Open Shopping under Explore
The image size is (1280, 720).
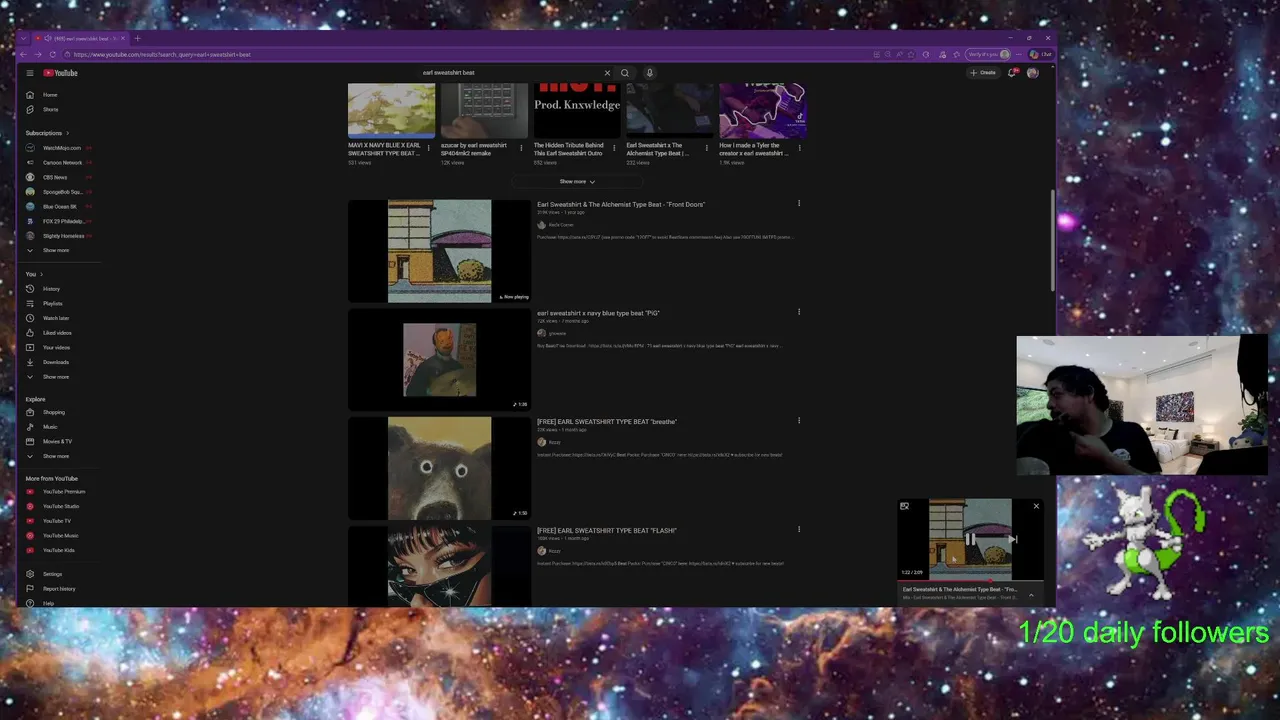53,412
